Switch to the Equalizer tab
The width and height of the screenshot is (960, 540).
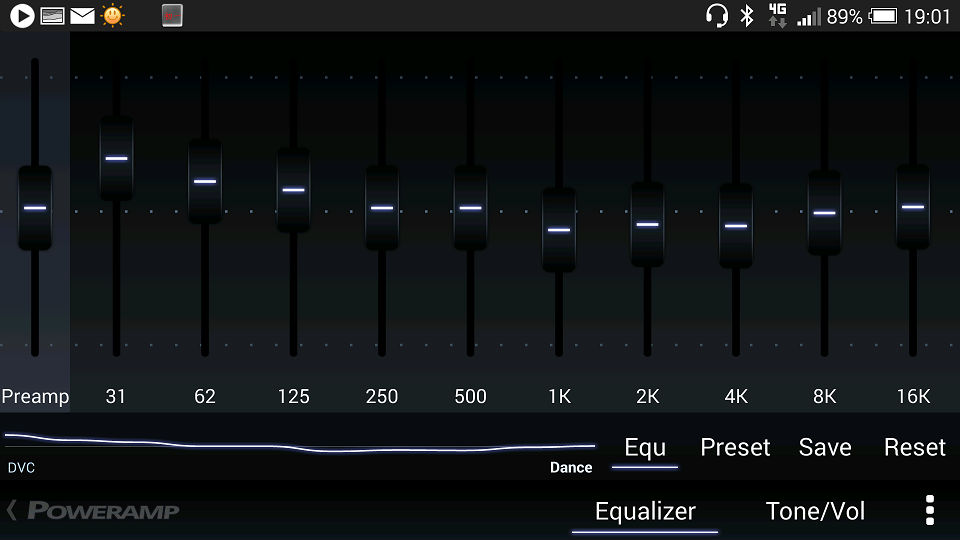pyautogui.click(x=645, y=512)
